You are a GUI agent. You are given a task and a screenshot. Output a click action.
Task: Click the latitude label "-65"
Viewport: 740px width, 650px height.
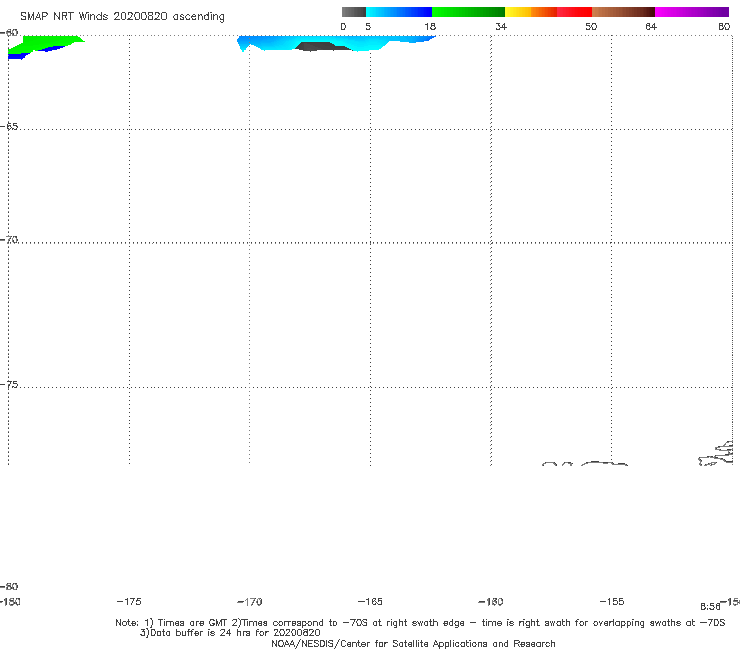[9, 127]
